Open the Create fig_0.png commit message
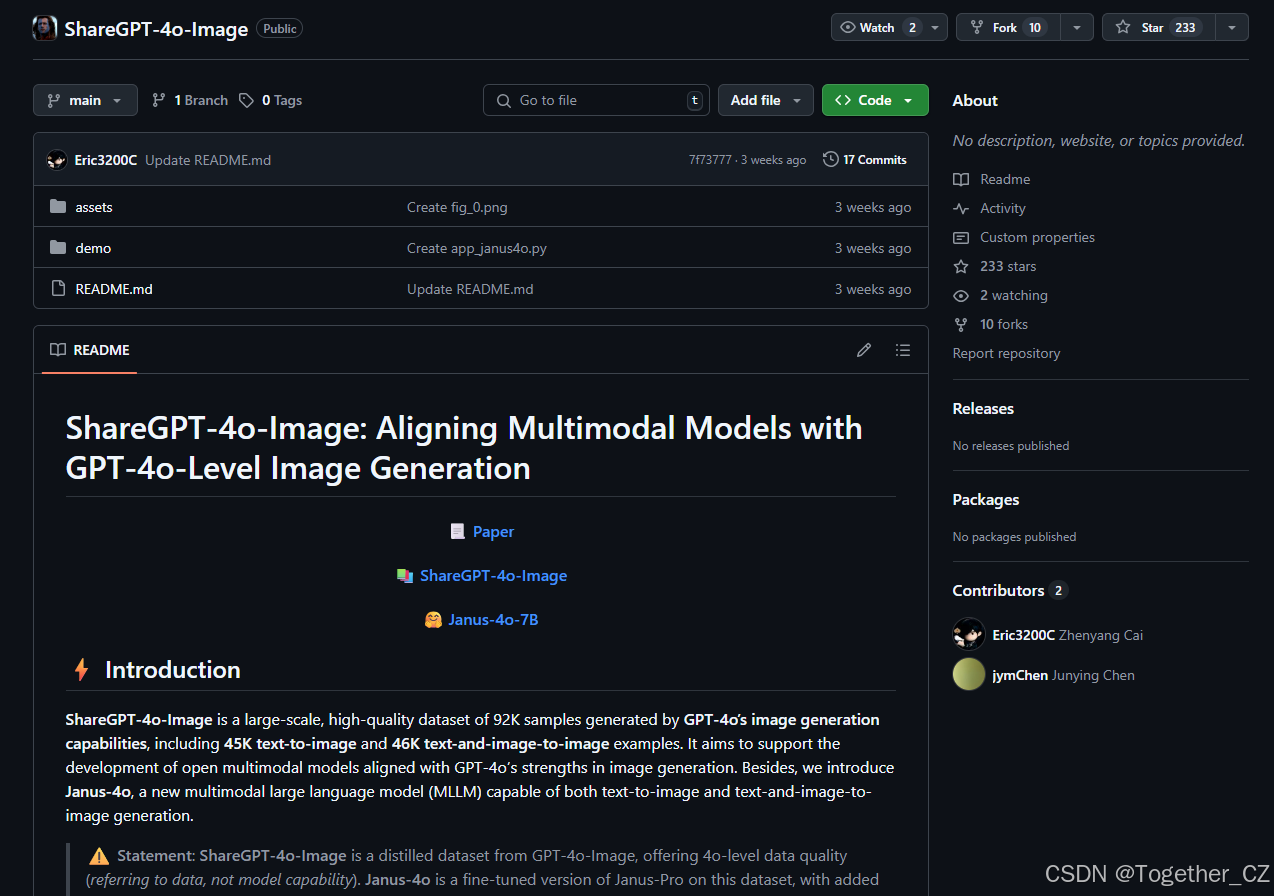 [457, 207]
